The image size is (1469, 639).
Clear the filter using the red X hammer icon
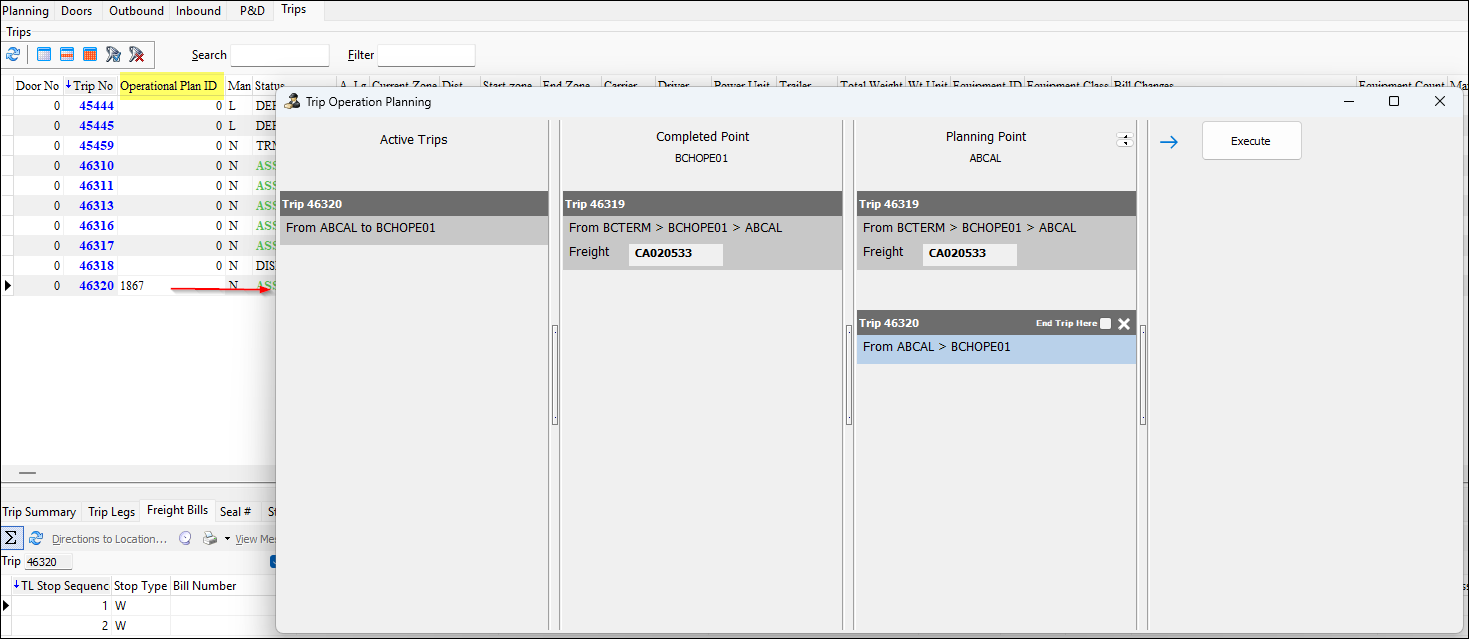click(x=136, y=54)
